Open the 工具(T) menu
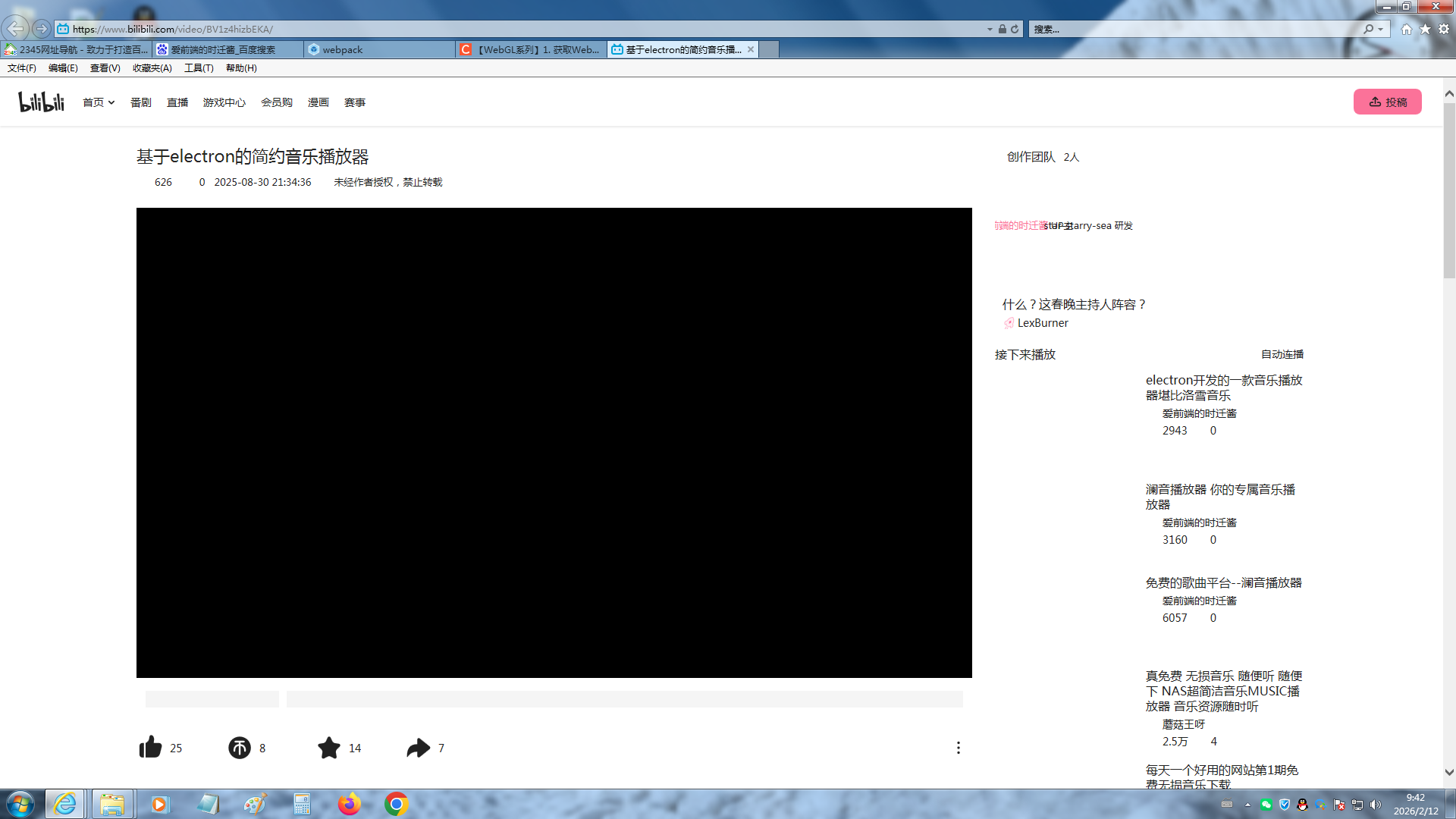Screen dimensions: 1456x819 199,67
